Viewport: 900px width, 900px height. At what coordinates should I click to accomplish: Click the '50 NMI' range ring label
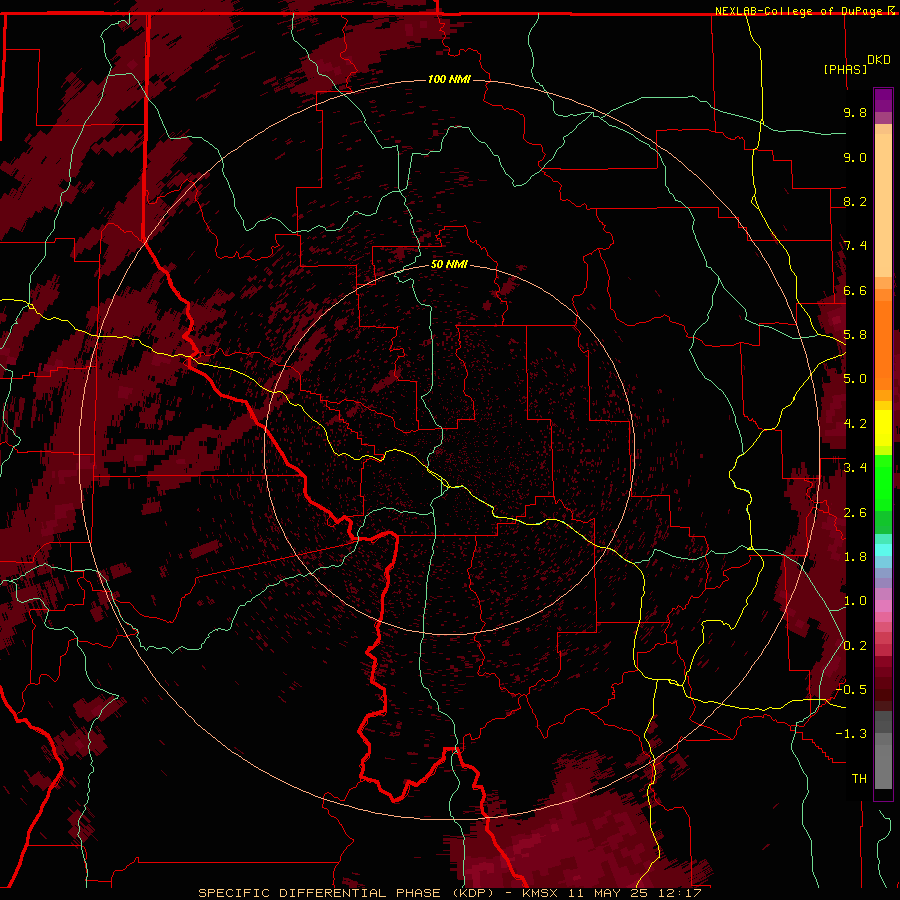pyautogui.click(x=449, y=264)
